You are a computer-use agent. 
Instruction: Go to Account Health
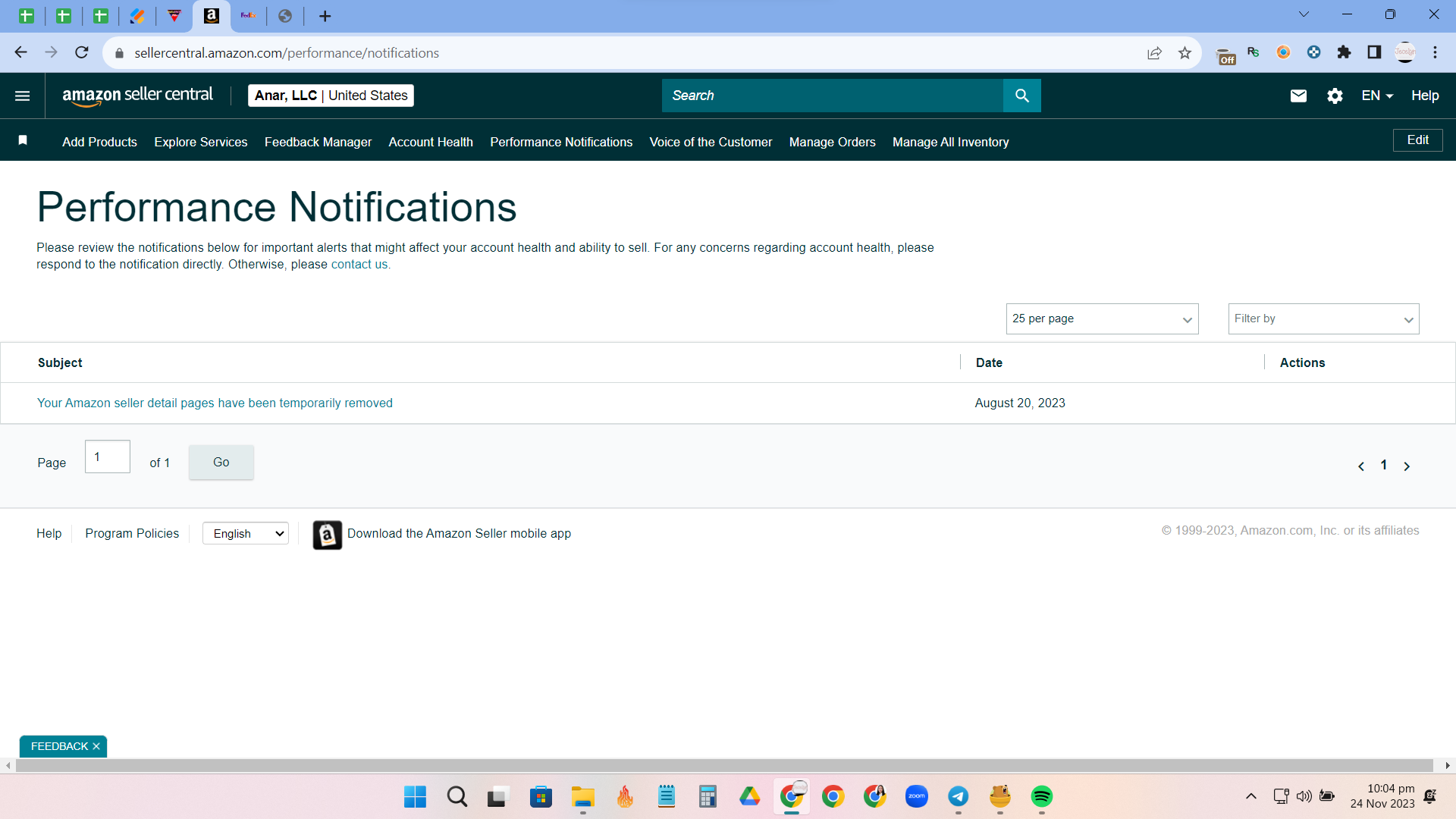[431, 142]
